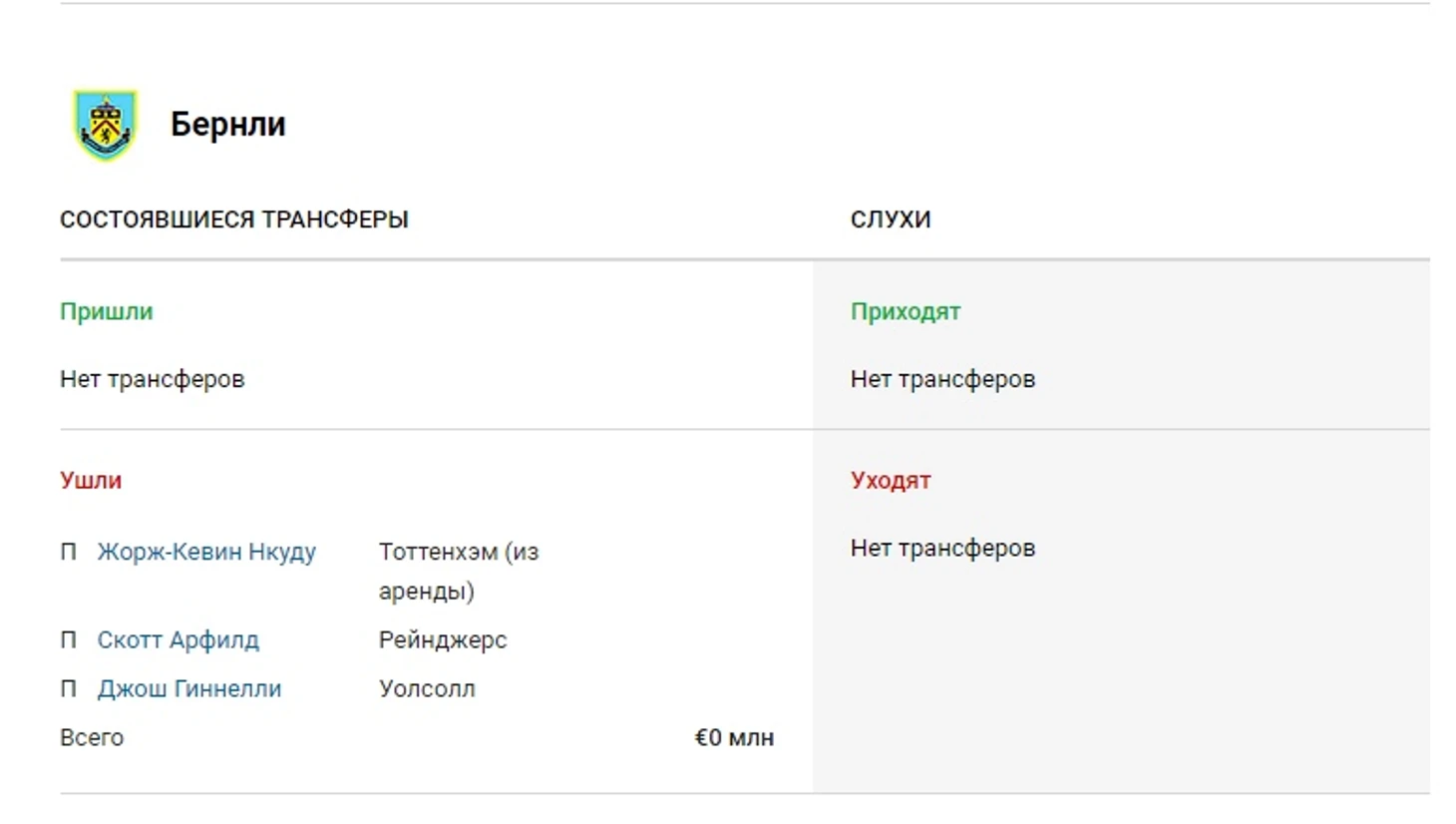Viewport: 1456px width, 824px height.
Task: Click the red Ушли section label
Action: pos(91,480)
